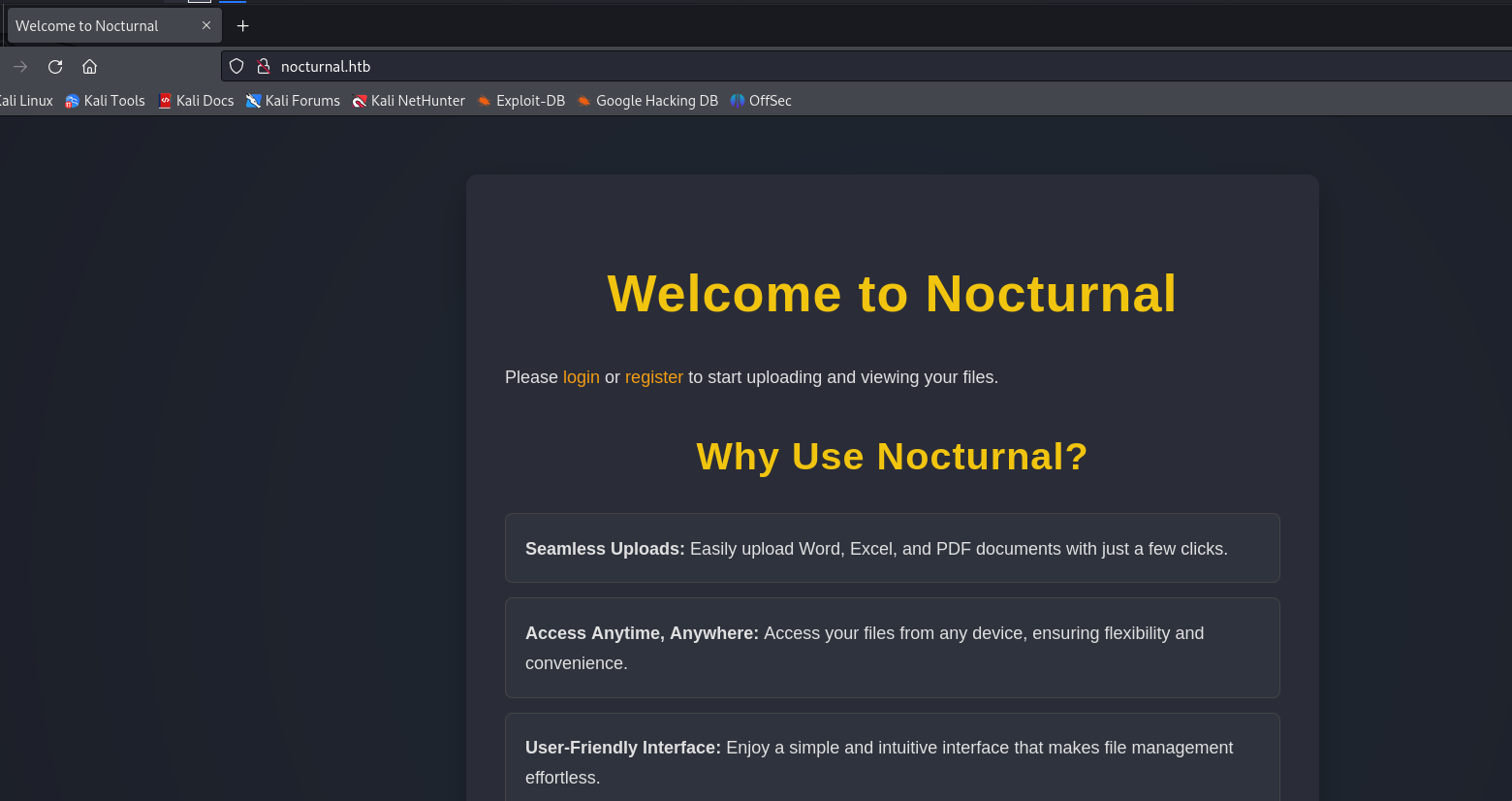1512x801 pixels.
Task: Open the Exploit-DB bookmark
Action: point(520,101)
